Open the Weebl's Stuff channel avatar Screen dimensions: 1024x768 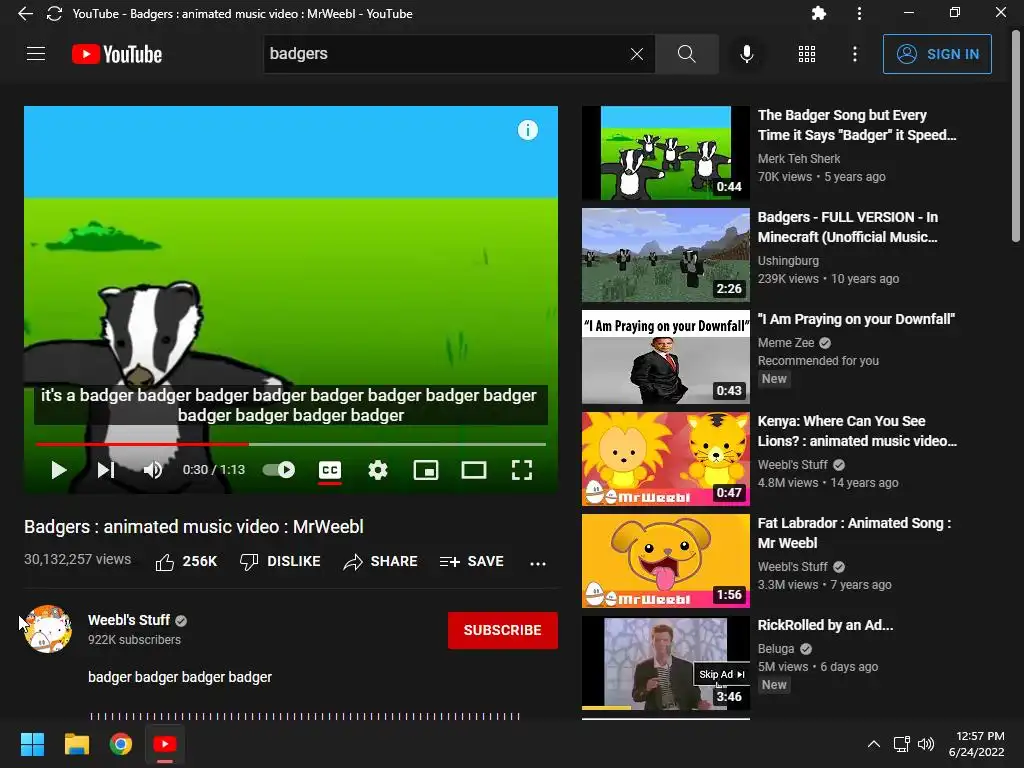point(48,629)
